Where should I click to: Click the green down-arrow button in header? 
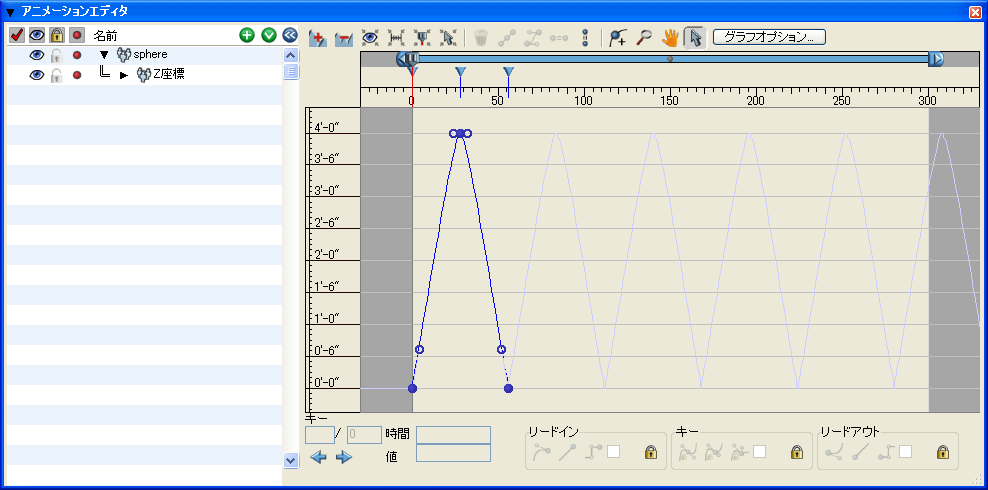(269, 35)
